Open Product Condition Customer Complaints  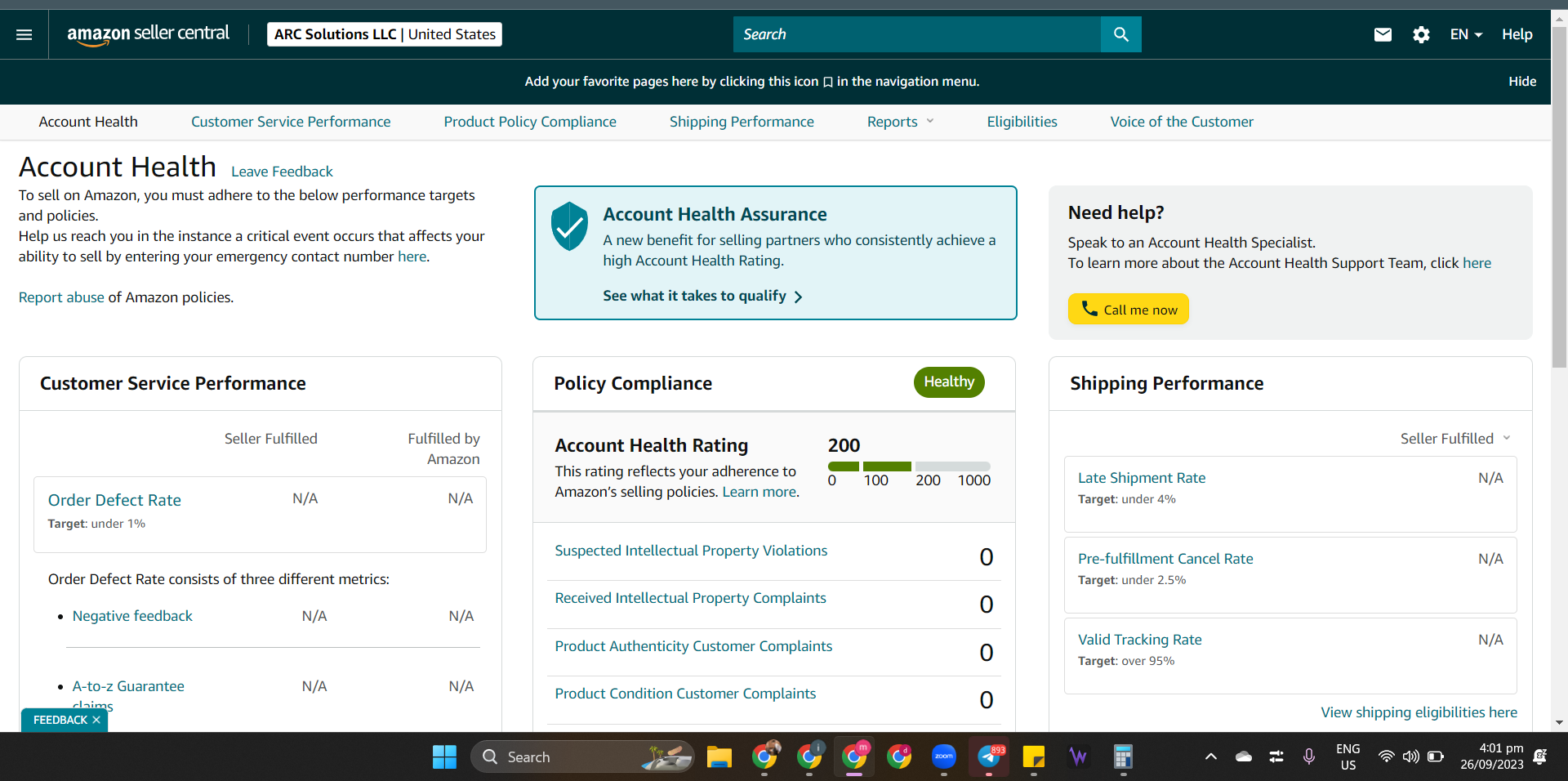coord(685,694)
